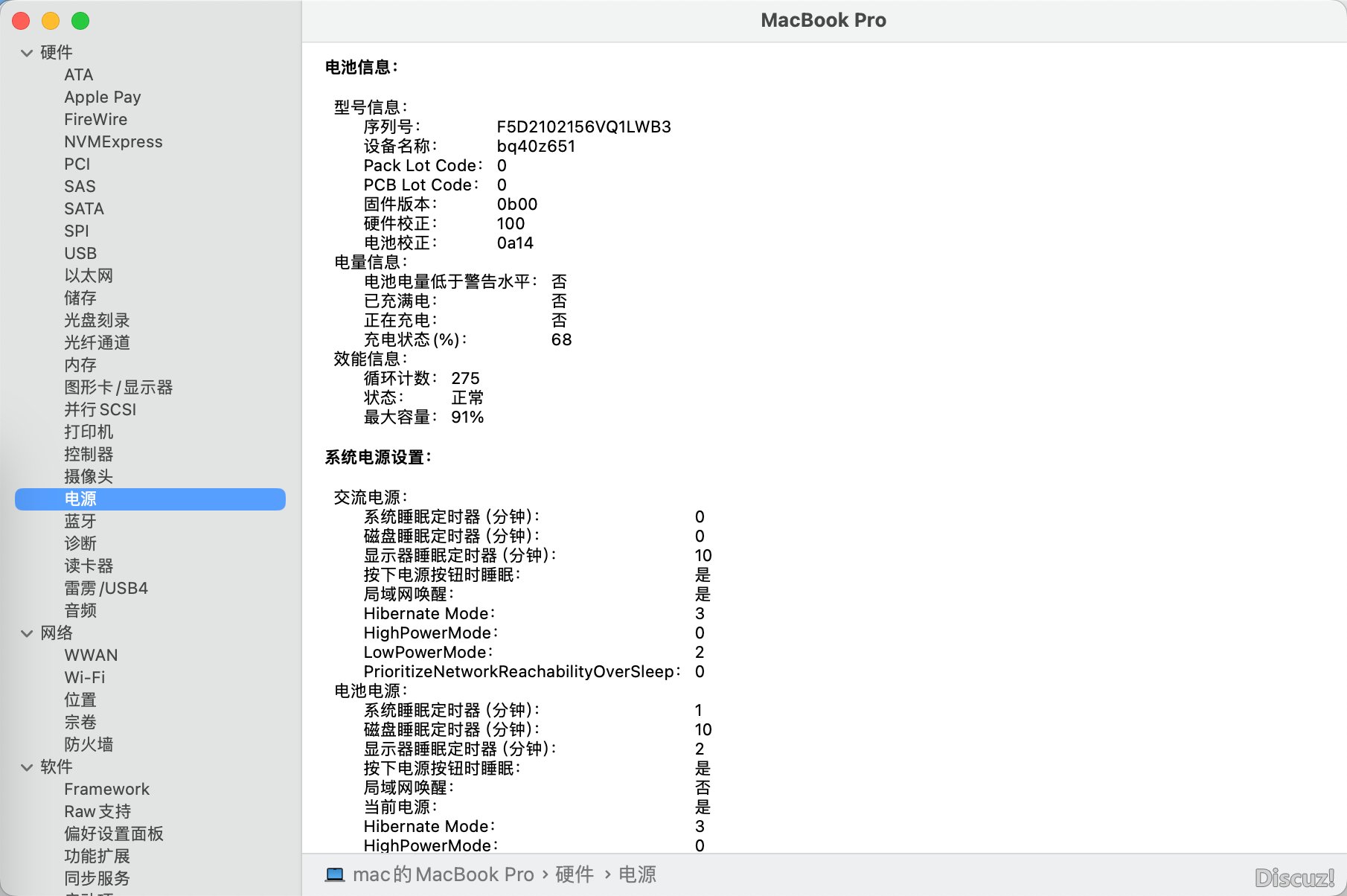Select 防火墙 under 网络
Viewport: 1347px width, 896px height.
tap(89, 745)
